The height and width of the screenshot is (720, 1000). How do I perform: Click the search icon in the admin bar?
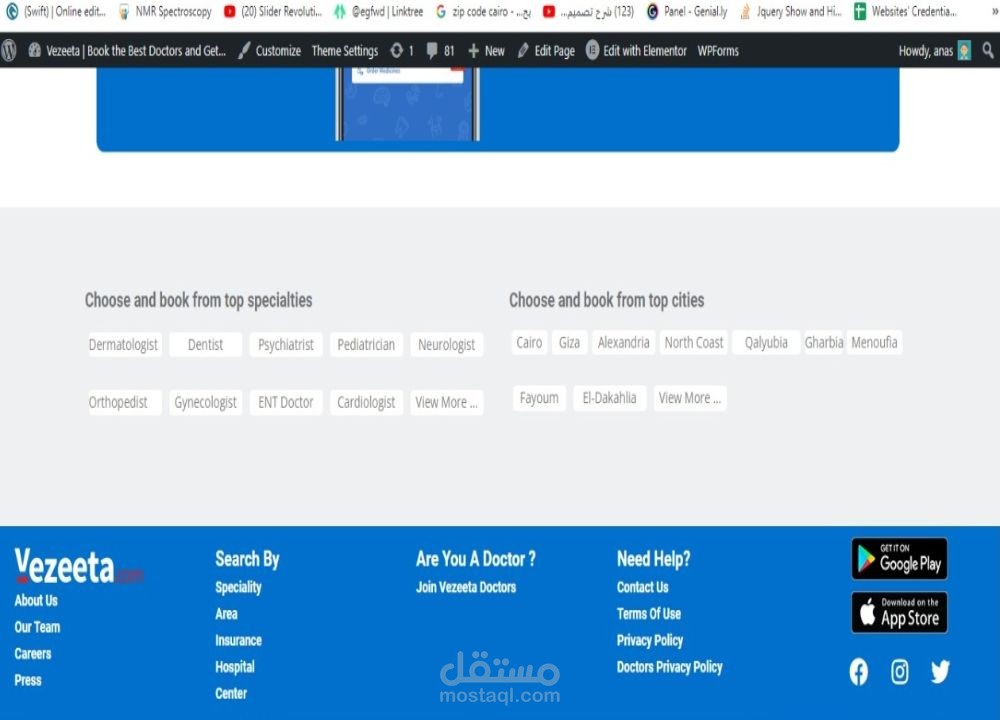pyautogui.click(x=989, y=50)
